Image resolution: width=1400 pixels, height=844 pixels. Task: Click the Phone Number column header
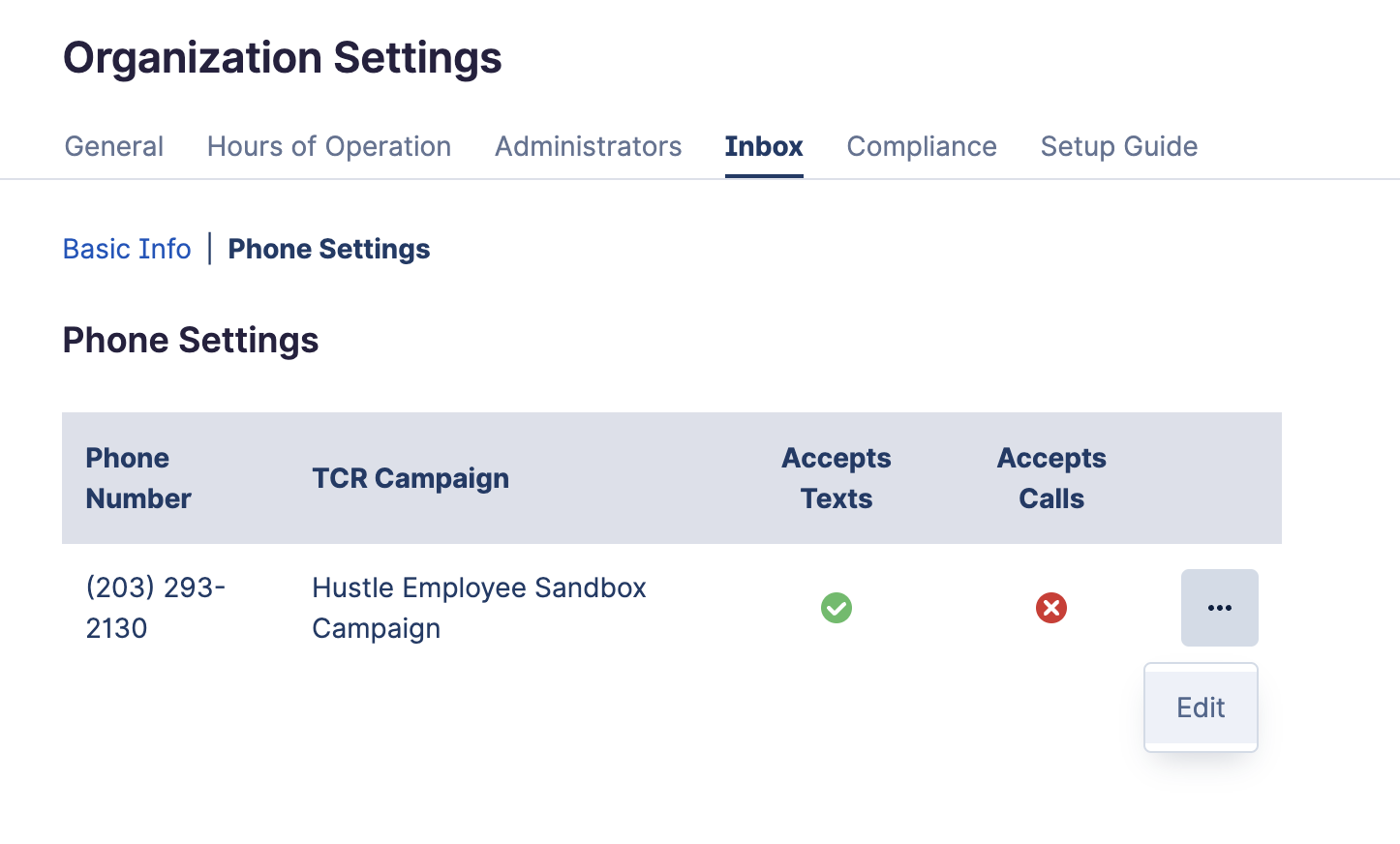tap(138, 478)
